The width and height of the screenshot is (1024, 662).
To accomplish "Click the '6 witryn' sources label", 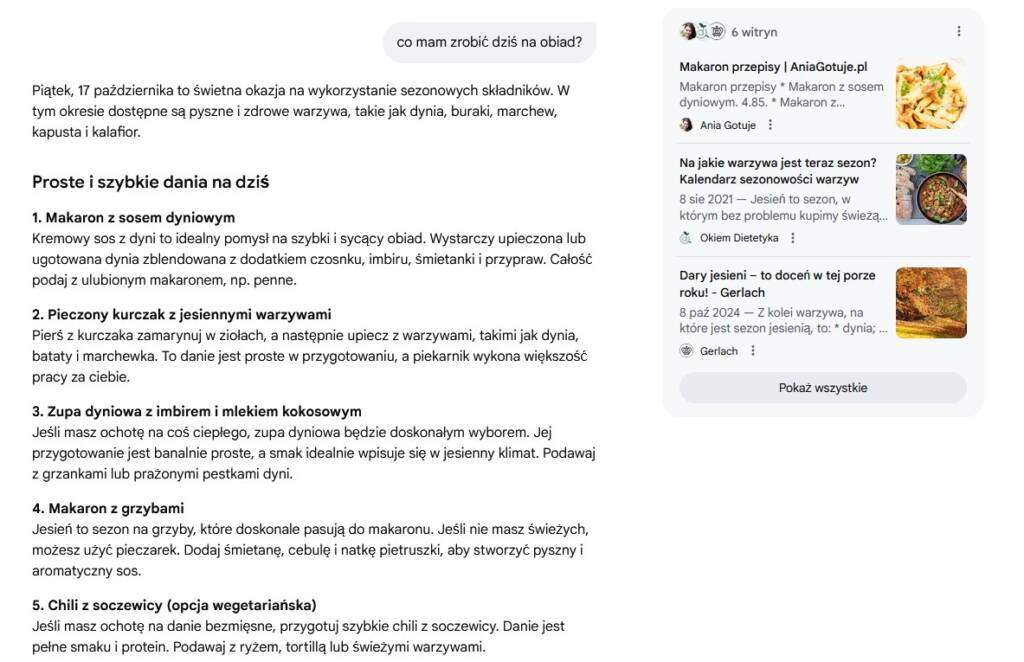I will tap(753, 32).
